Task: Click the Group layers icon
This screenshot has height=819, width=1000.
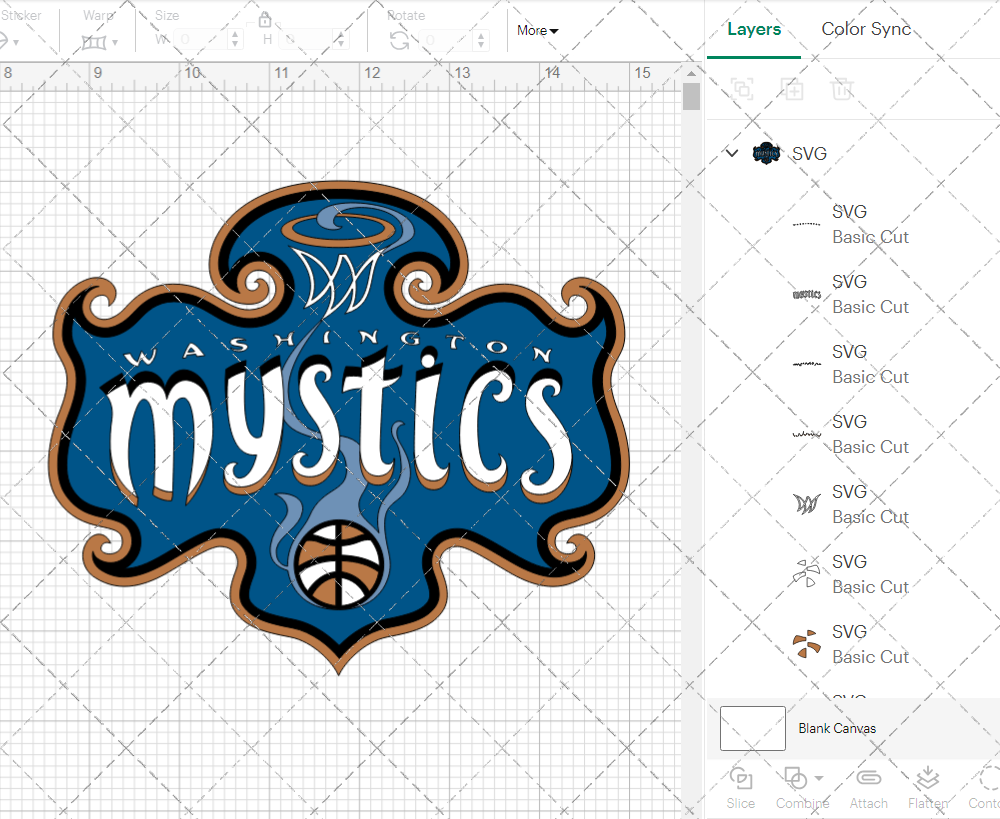Action: (742, 89)
